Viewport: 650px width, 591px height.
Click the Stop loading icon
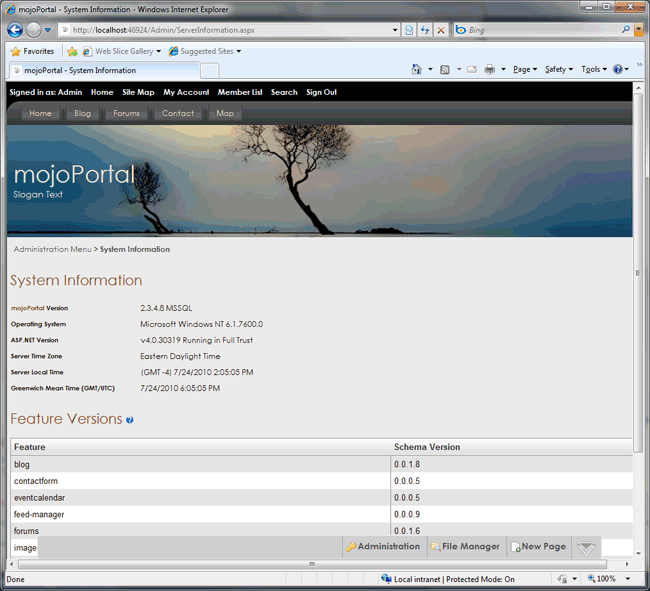pos(441,30)
